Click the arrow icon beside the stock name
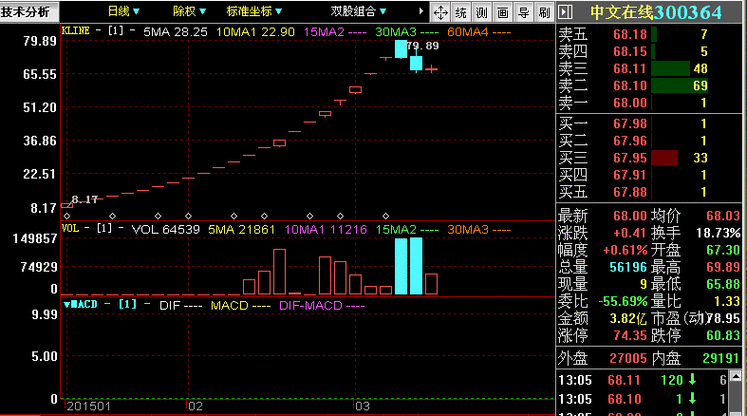The width and height of the screenshot is (747, 416). pyautogui.click(x=565, y=12)
